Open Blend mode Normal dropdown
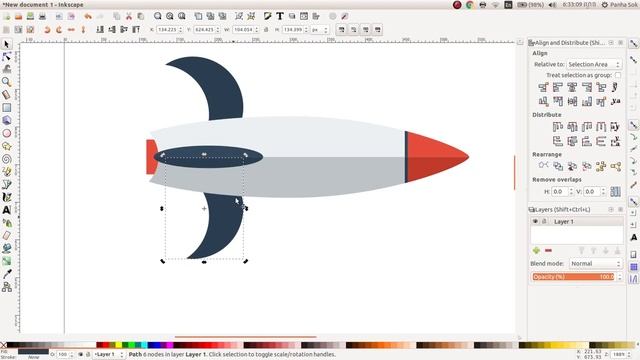The height and width of the screenshot is (360, 640). pyautogui.click(x=596, y=264)
